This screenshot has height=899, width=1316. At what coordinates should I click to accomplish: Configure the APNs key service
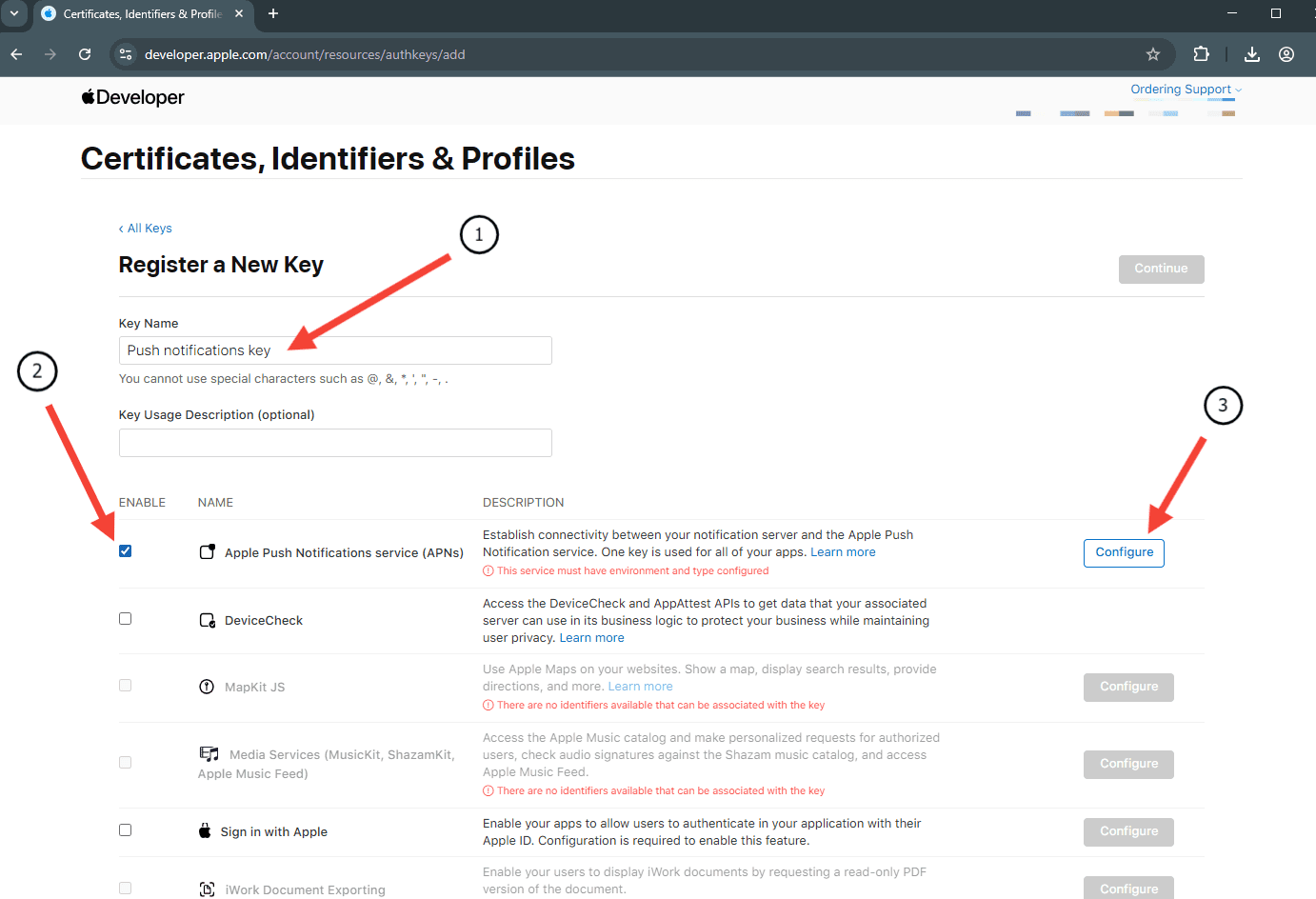pos(1124,552)
